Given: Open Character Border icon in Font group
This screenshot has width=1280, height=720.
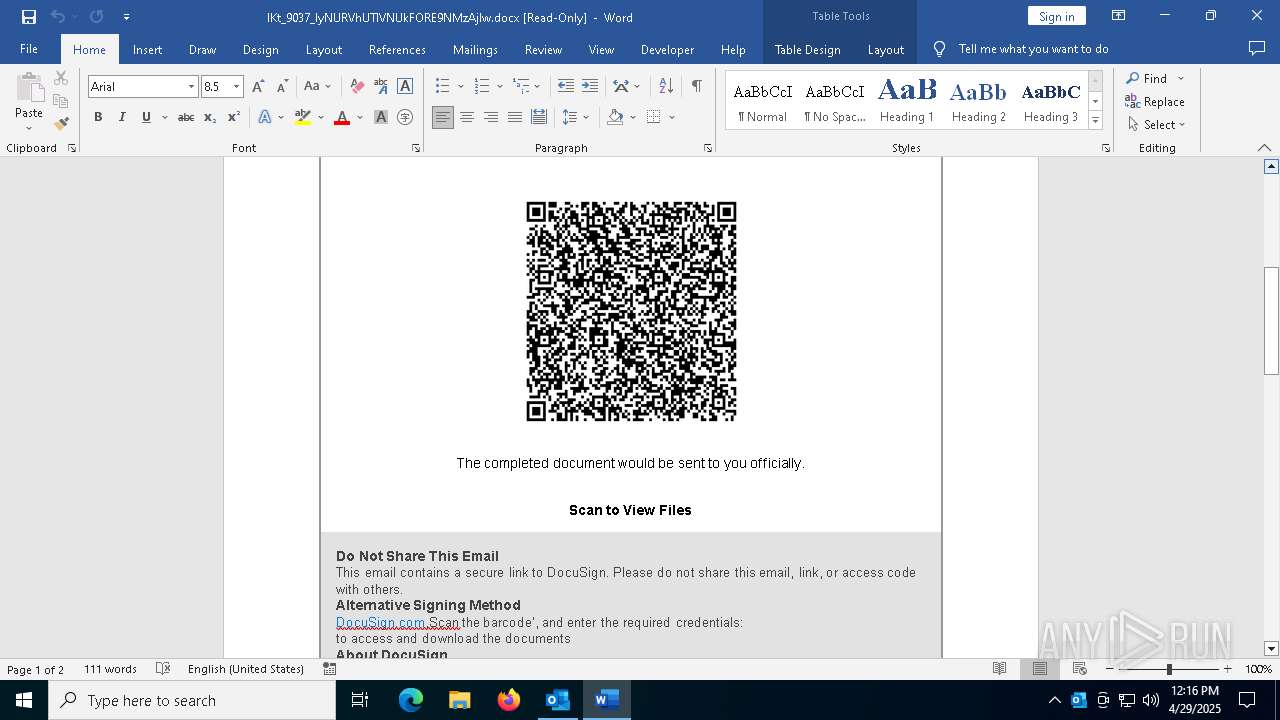Looking at the screenshot, I should (405, 87).
